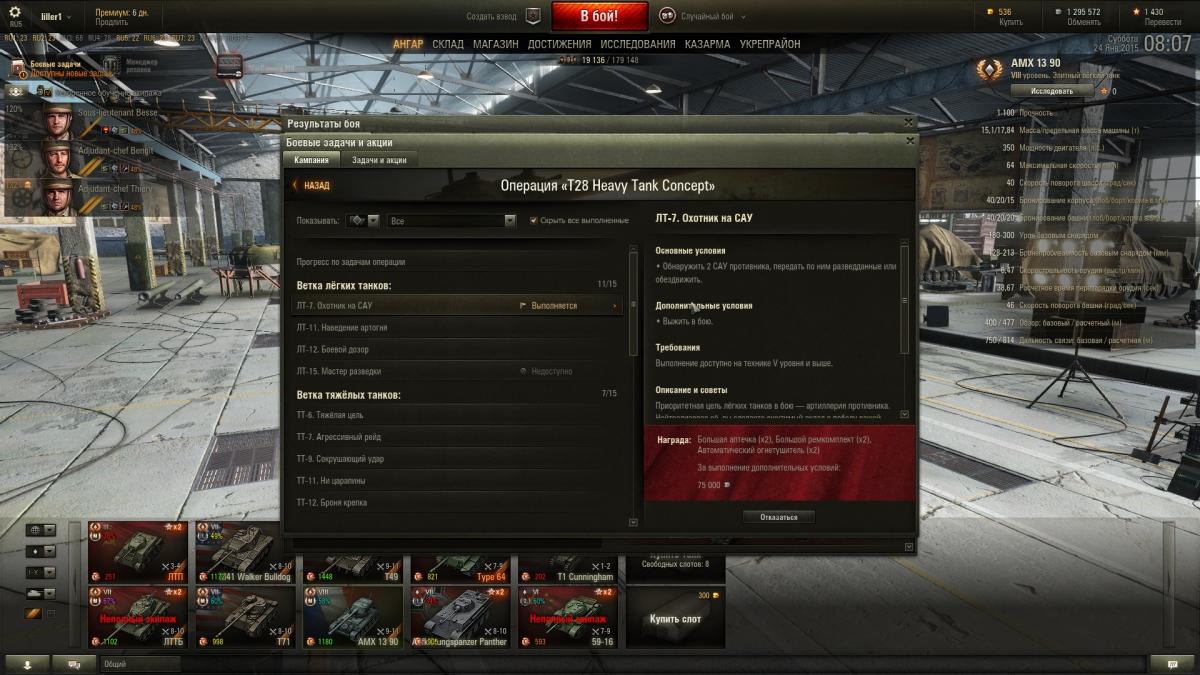Select the AMX 13 90 tank thumbnail
Screen dimensions: 1200x675
[x=352, y=616]
